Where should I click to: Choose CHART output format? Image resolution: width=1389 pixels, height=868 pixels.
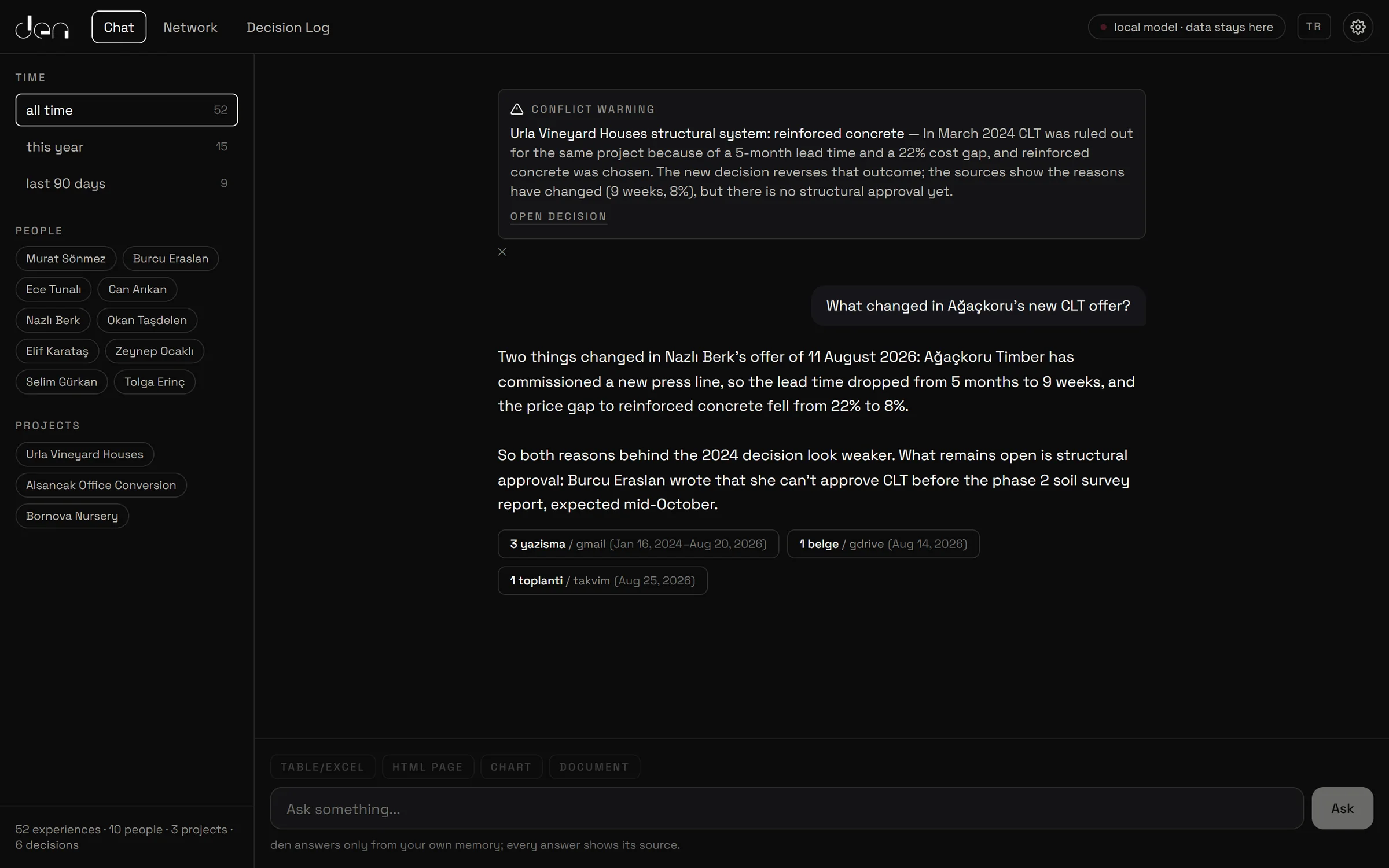511,767
